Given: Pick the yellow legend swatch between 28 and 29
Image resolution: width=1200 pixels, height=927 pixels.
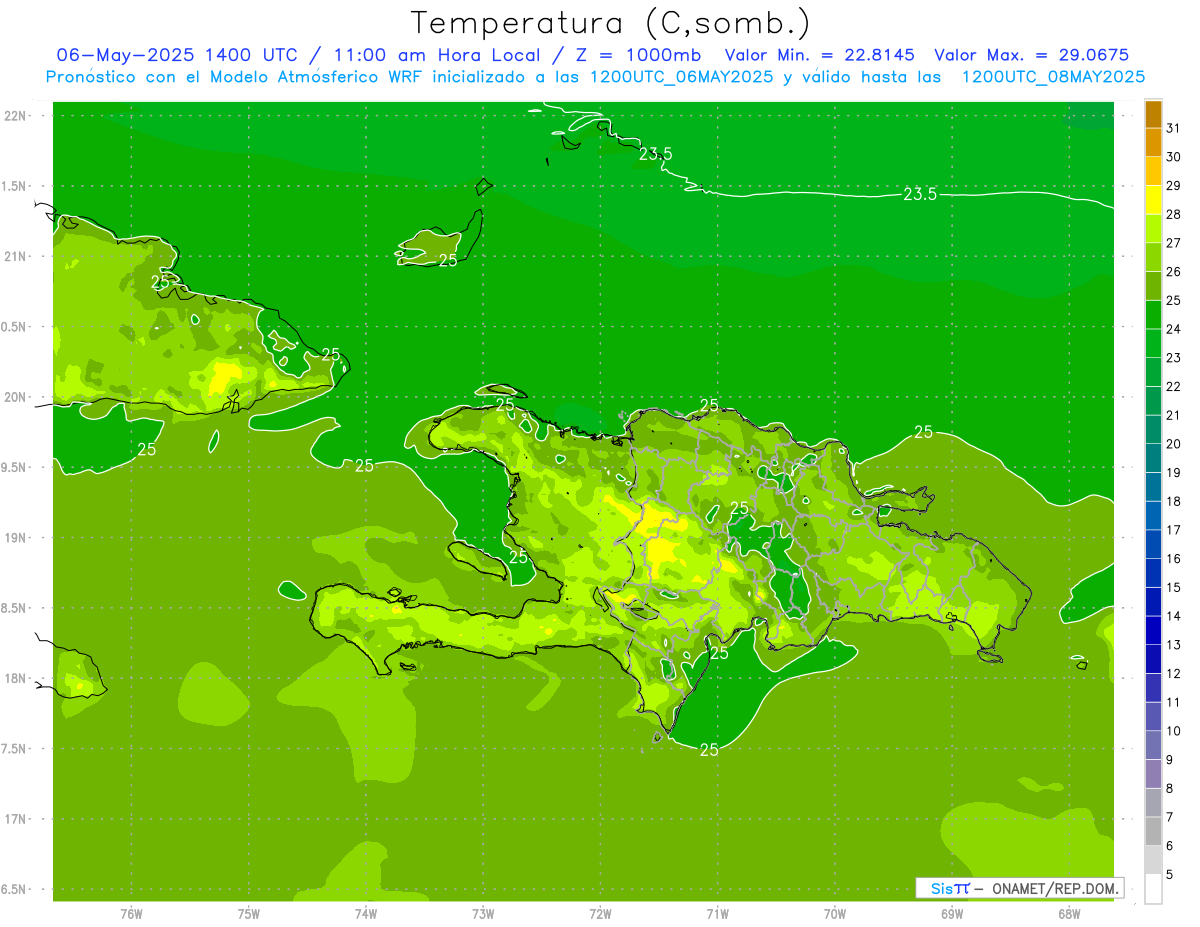Looking at the screenshot, I should coord(1153,200).
